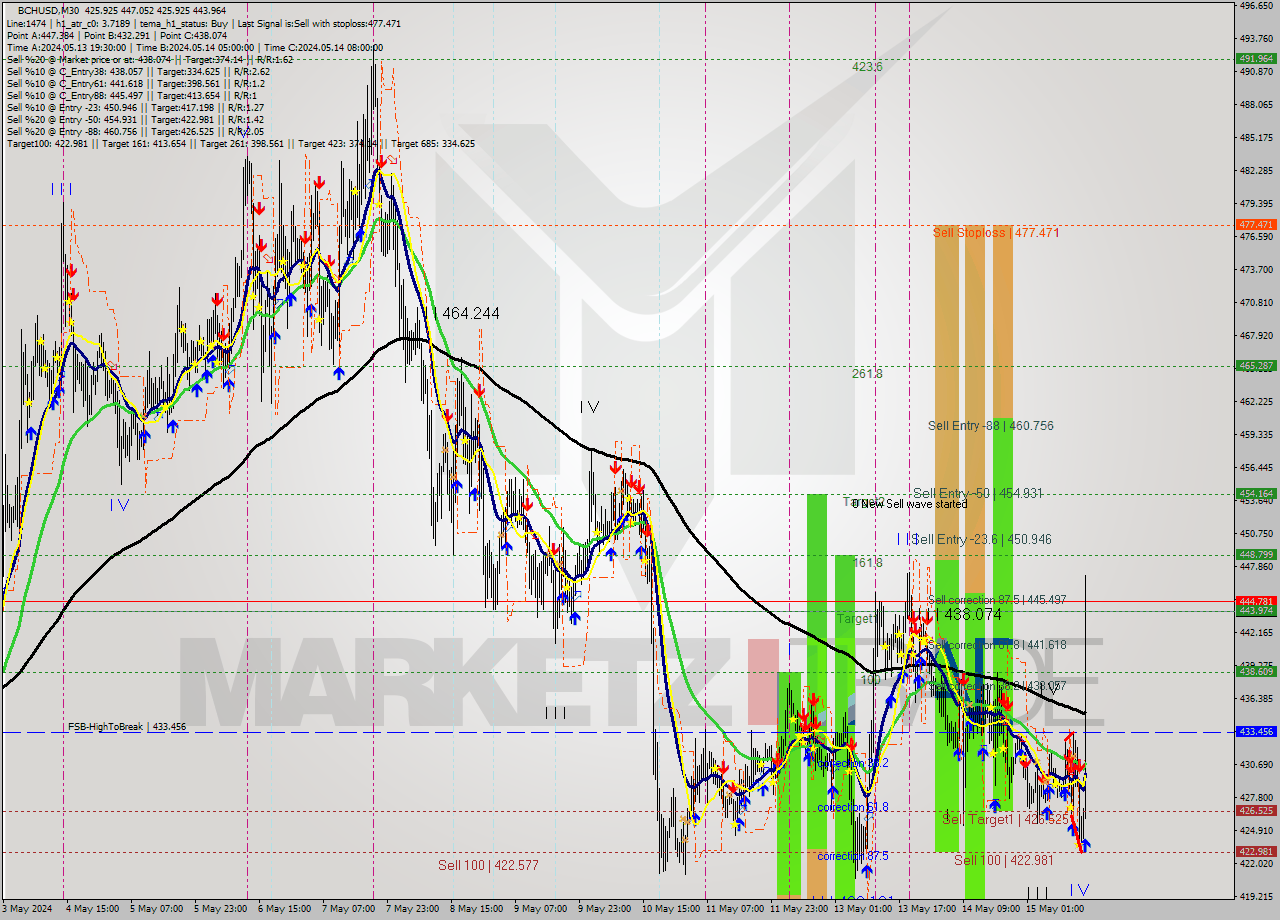The height and width of the screenshot is (920, 1280).
Task: Select the 'Sell %10 @ Entry -23: 450.946' line
Action: 135,107
